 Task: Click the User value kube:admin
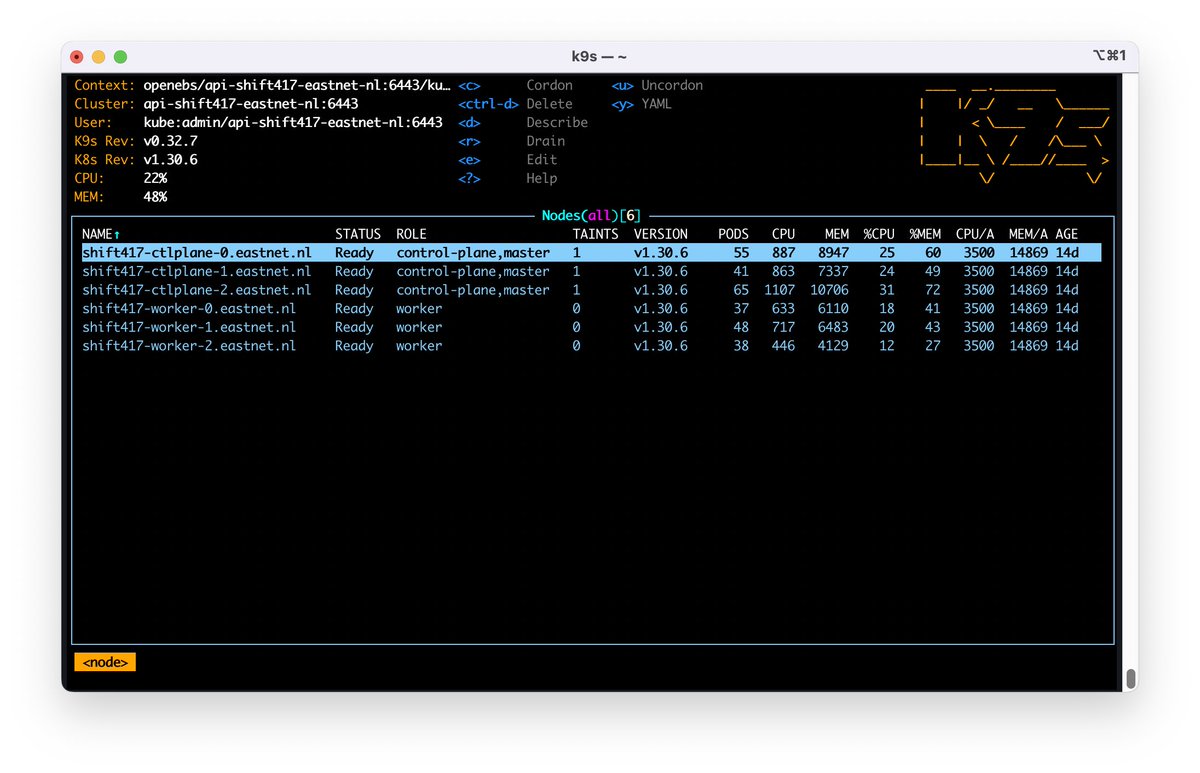(x=293, y=122)
